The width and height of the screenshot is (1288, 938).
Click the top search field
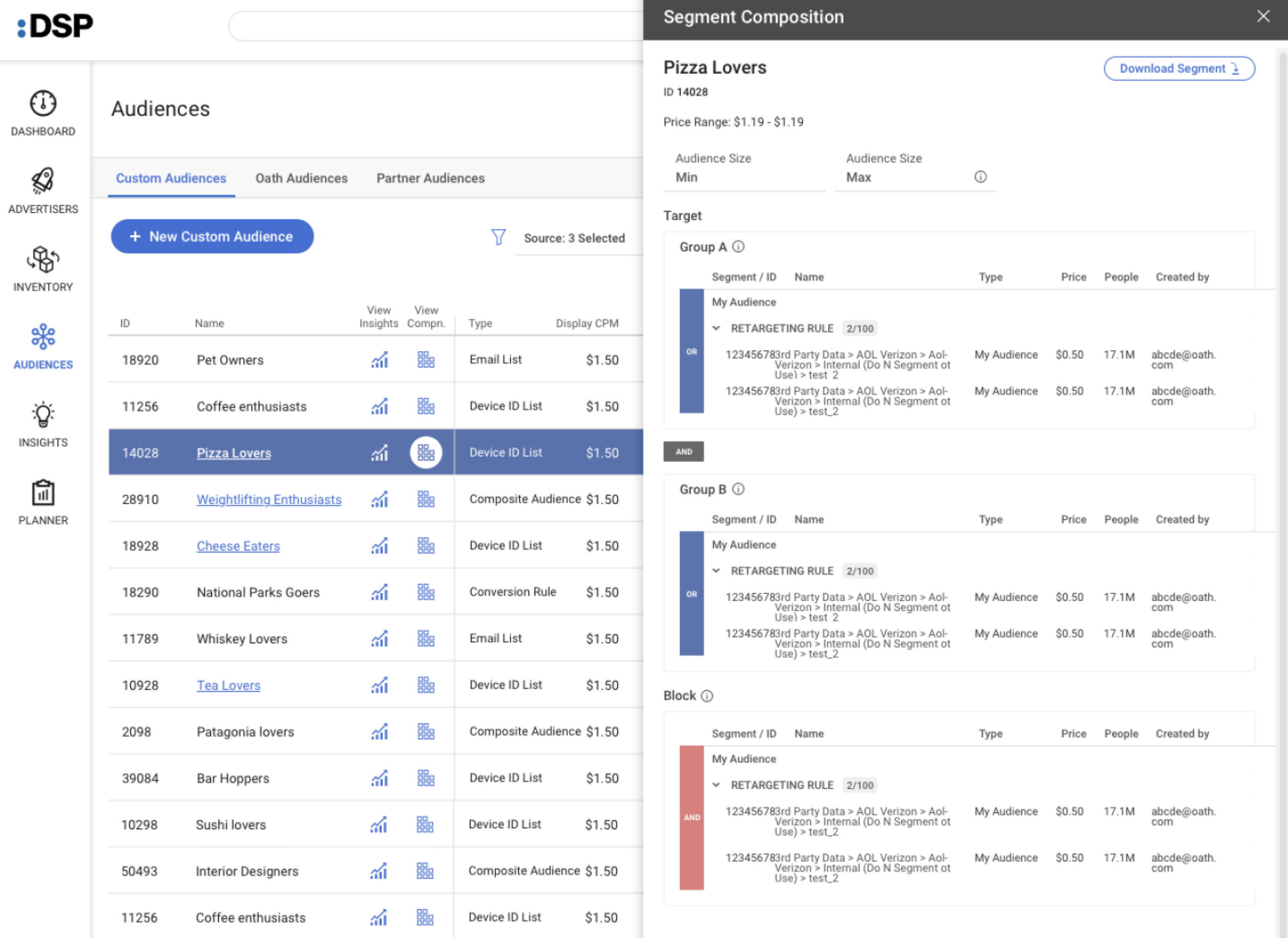(435, 26)
